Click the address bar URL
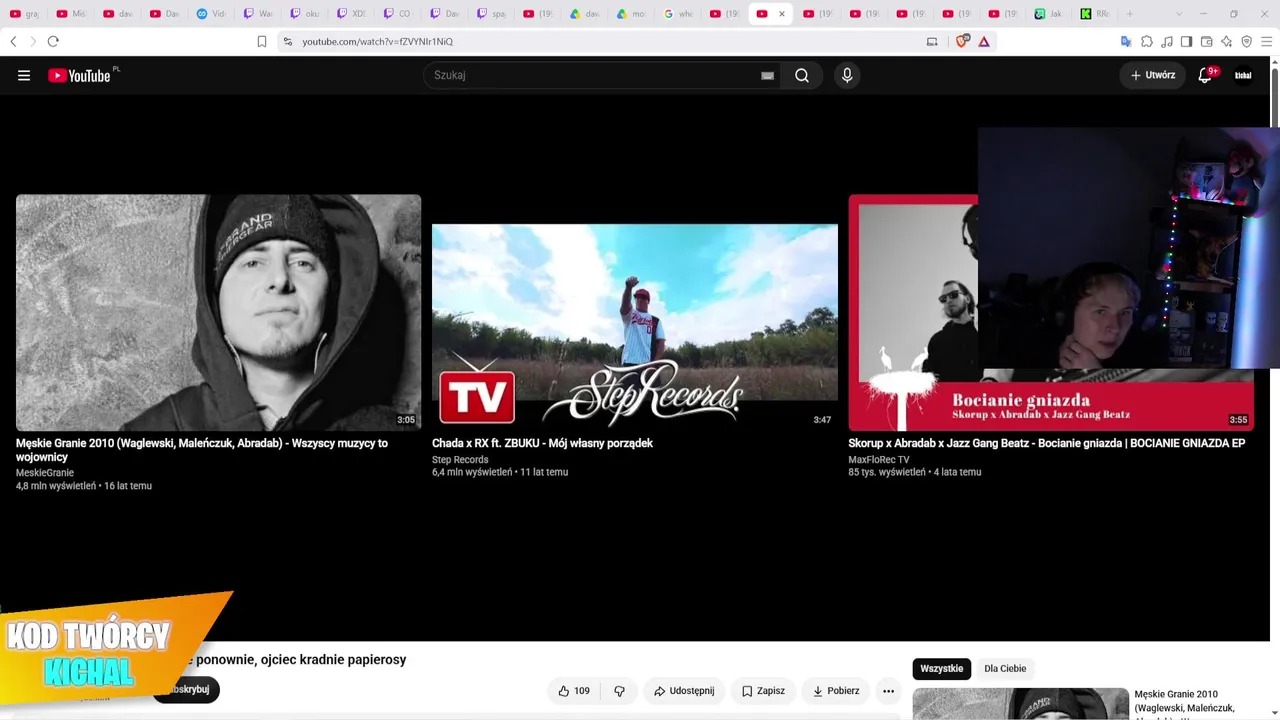Screen dimensions: 1280x720 tap(378, 41)
